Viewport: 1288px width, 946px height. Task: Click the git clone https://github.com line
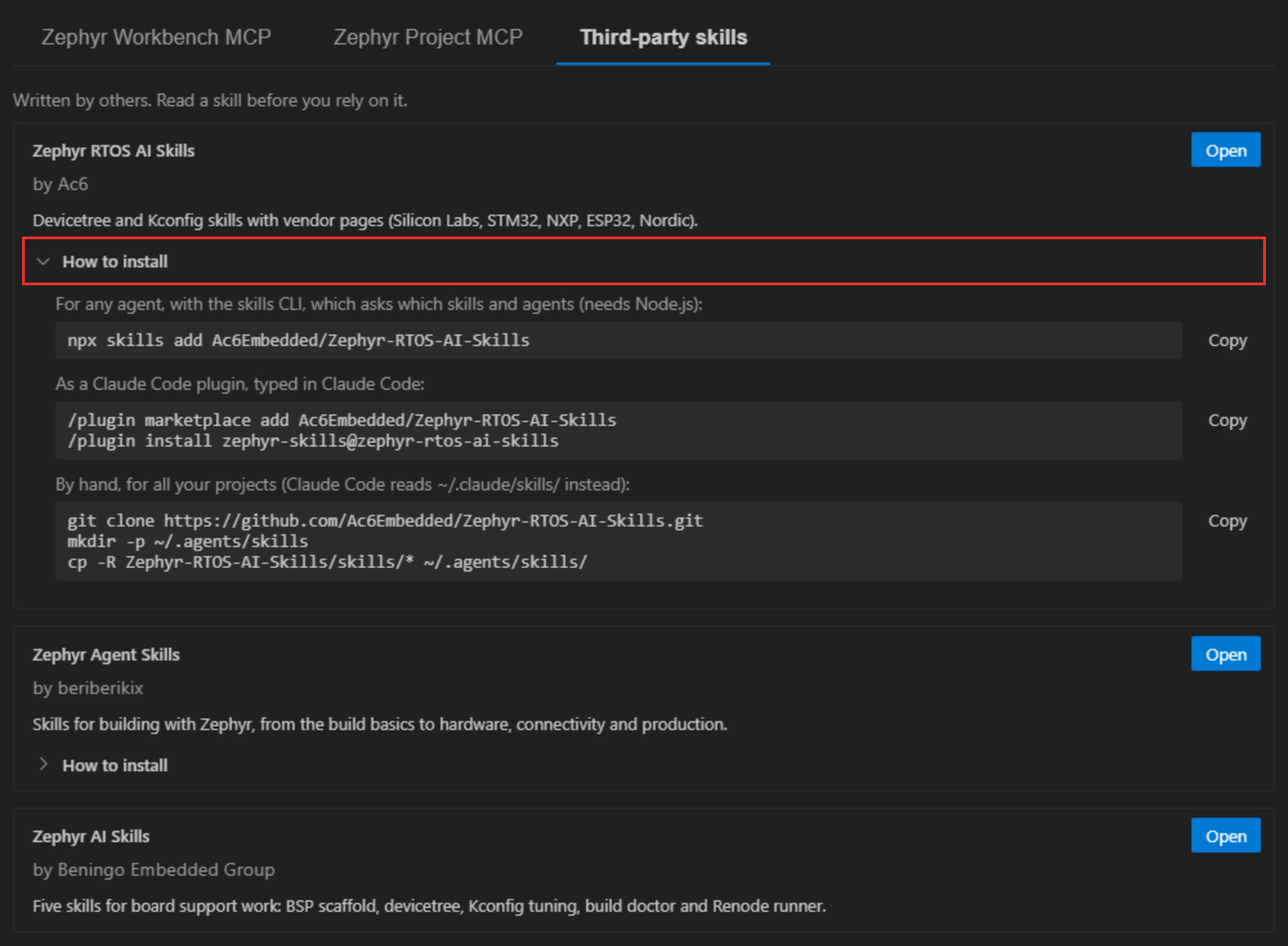coord(385,521)
